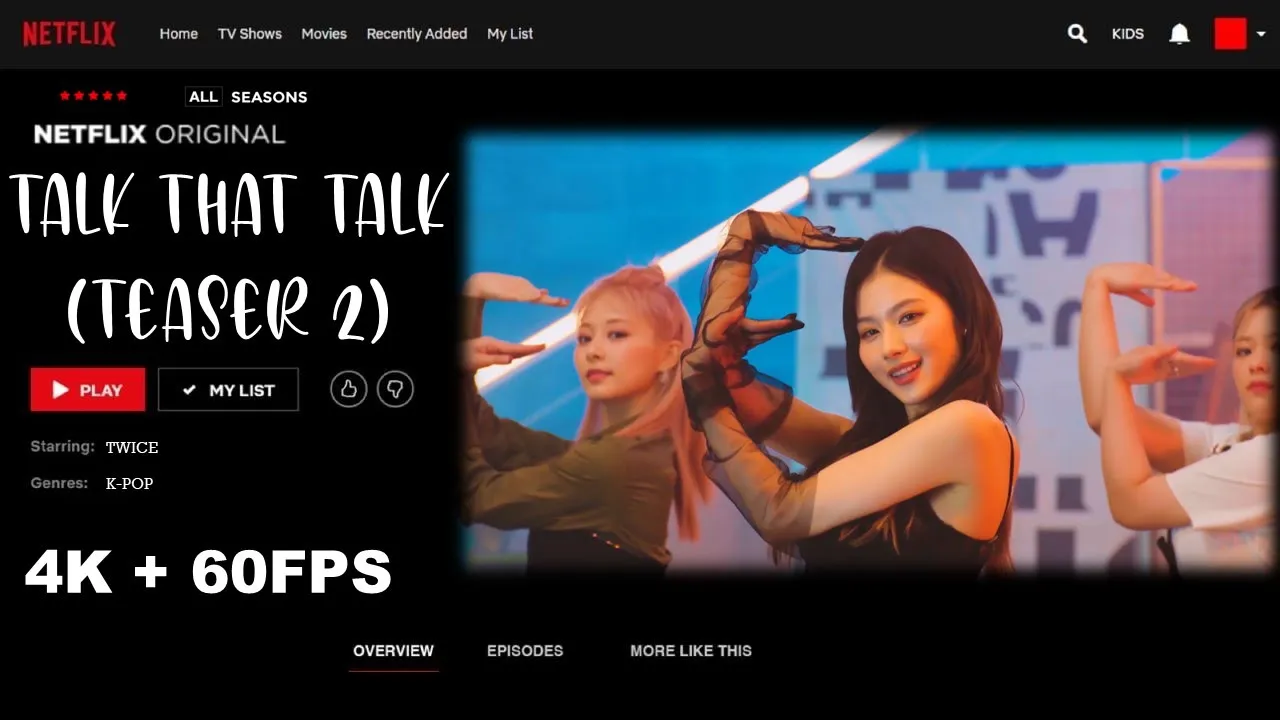
Task: Switch to KIDS profile link
Action: point(1128,34)
